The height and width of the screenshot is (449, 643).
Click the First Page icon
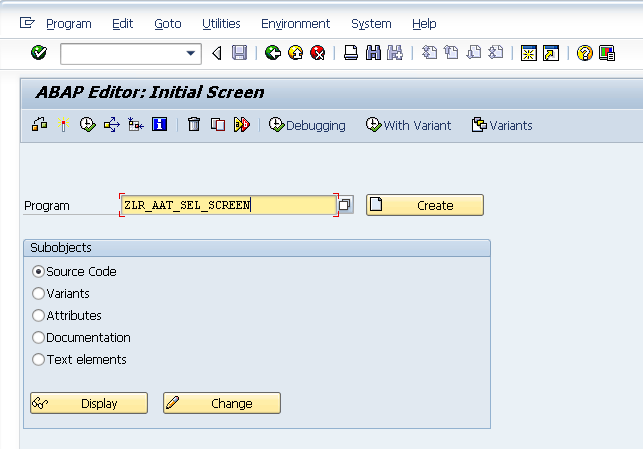tap(429, 53)
